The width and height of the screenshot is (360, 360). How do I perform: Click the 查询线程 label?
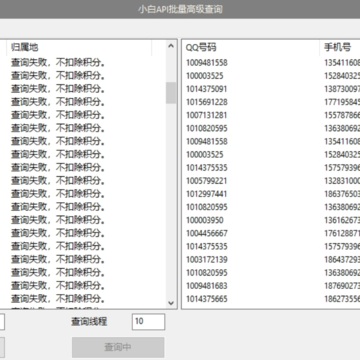[x=89, y=321]
